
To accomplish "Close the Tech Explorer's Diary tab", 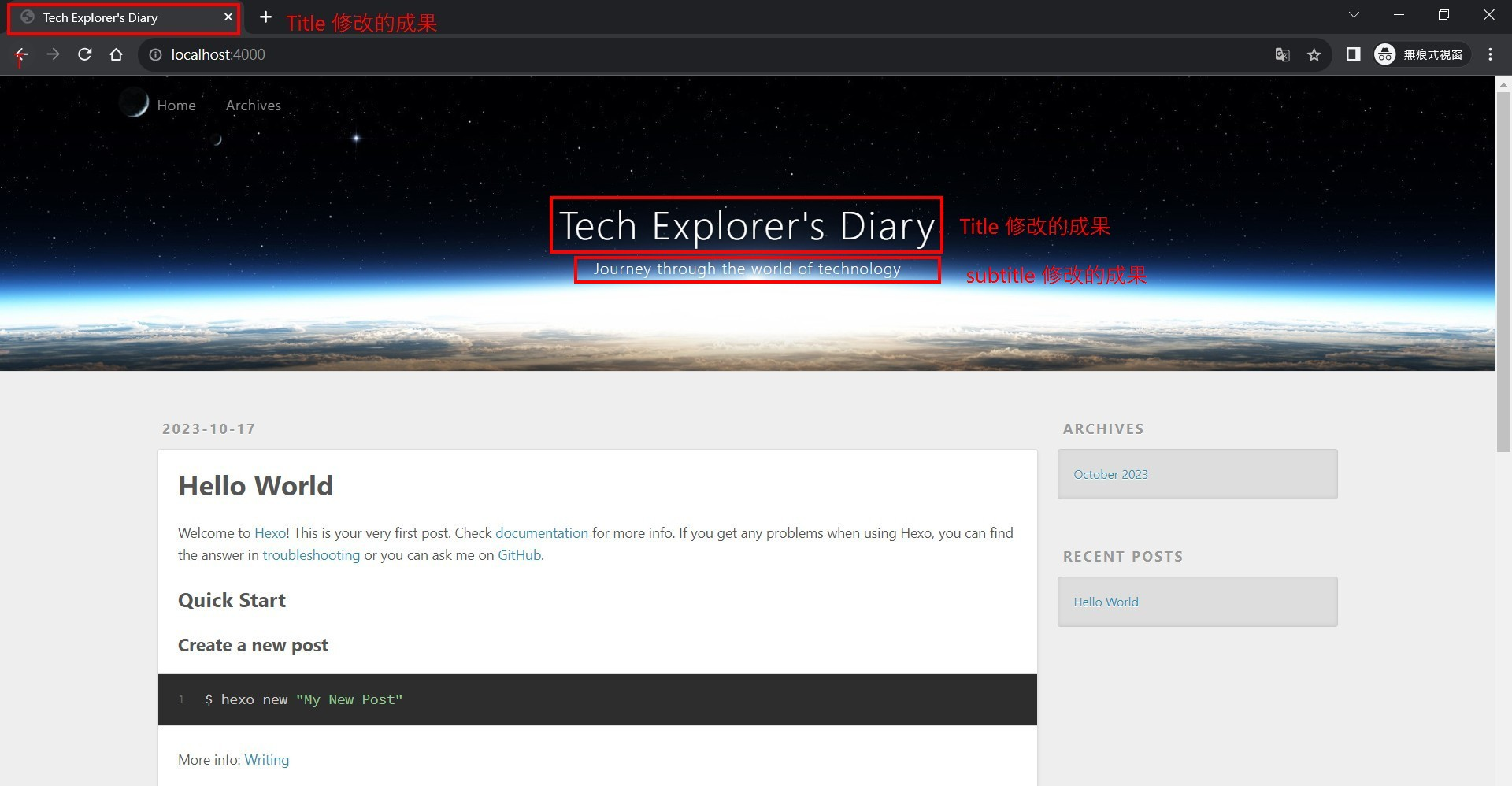I will point(228,17).
